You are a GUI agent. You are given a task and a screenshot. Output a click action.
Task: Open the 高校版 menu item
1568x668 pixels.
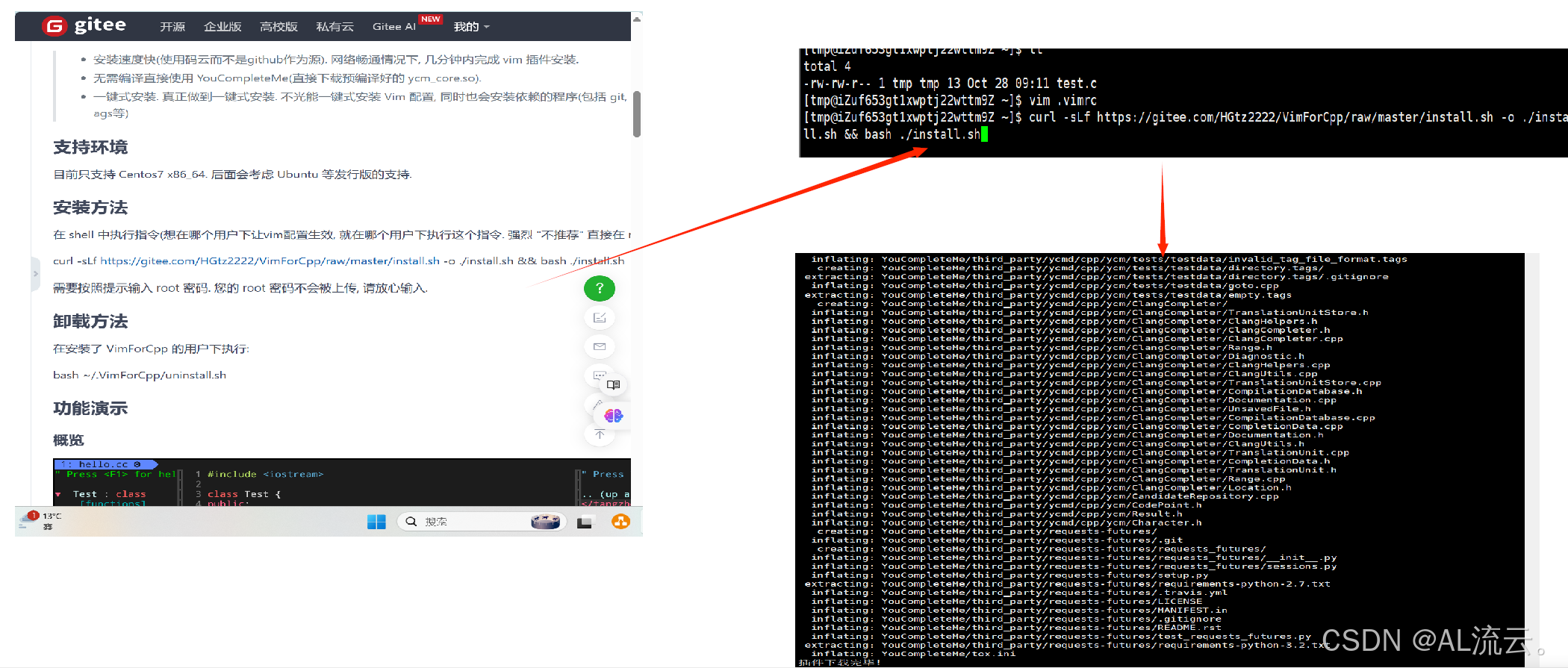point(279,27)
